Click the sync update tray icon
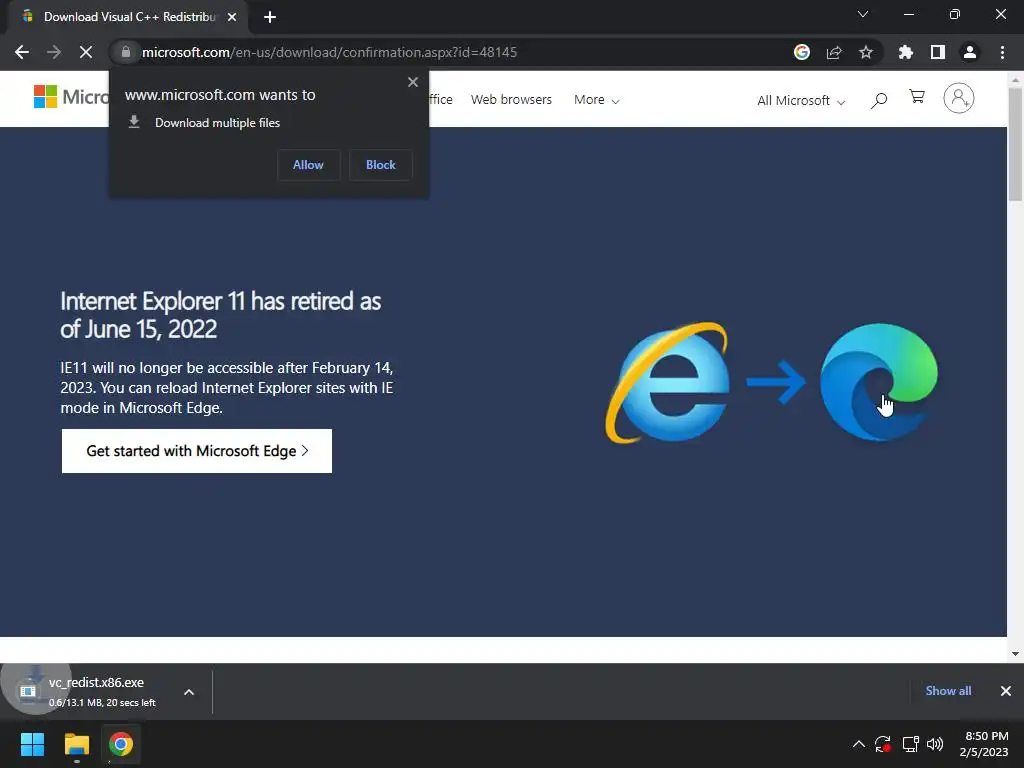Screen dimensions: 1024x768 tap(883, 744)
